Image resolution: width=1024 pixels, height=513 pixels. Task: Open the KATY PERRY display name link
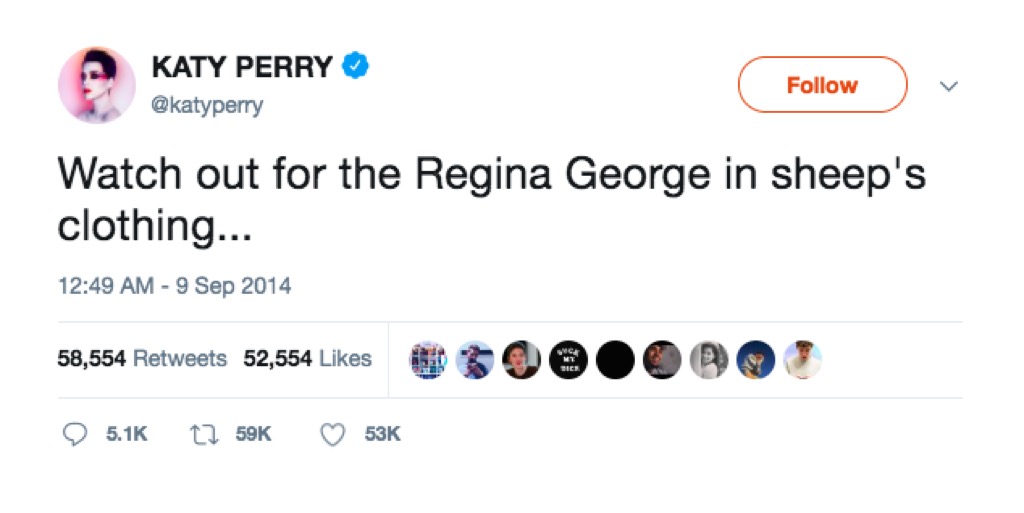click(241, 67)
